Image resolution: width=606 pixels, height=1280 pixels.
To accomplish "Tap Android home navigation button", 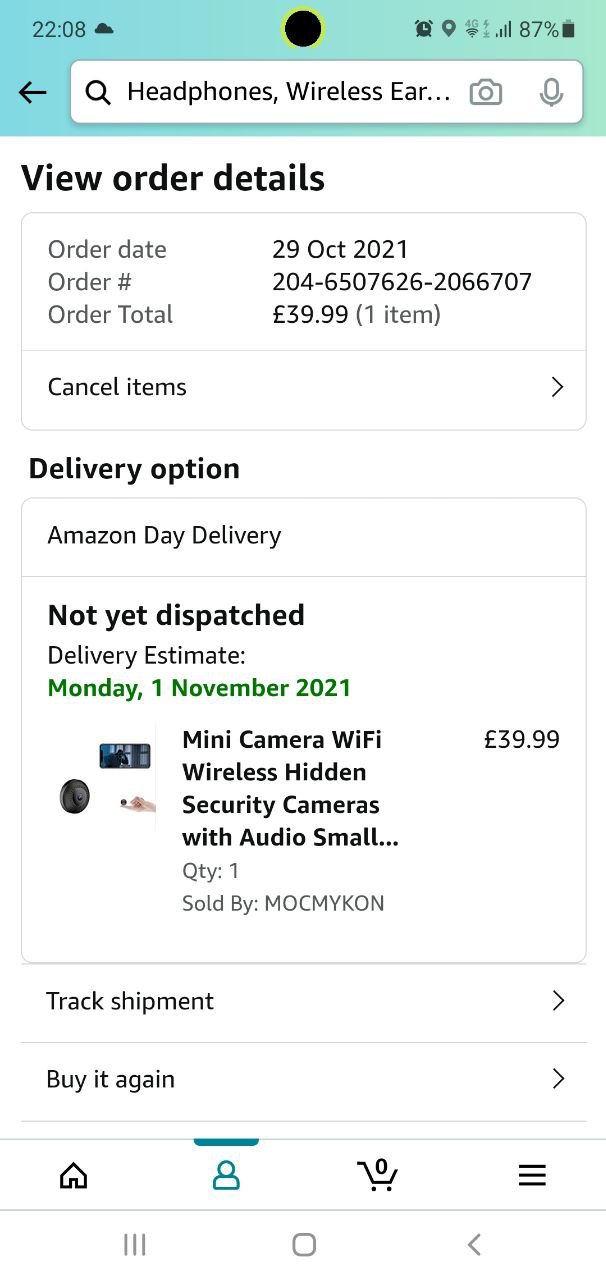I will click(x=304, y=1244).
